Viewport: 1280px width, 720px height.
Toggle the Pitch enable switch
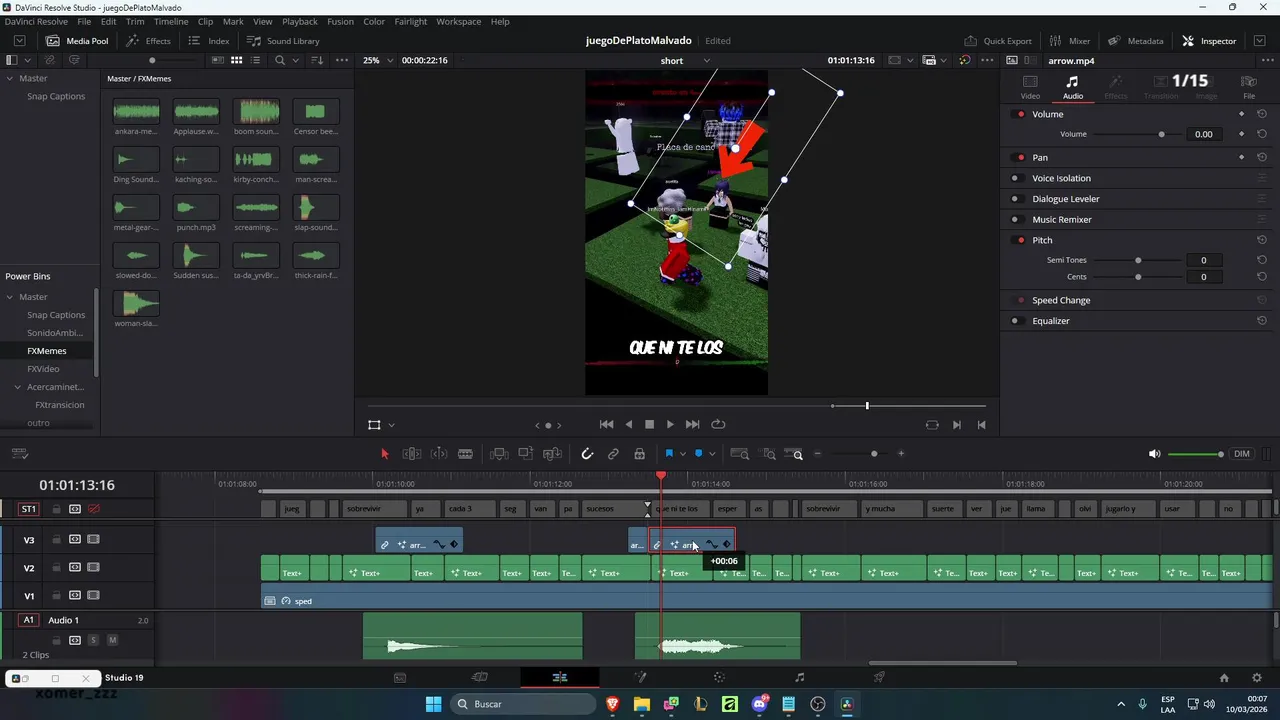[1020, 240]
